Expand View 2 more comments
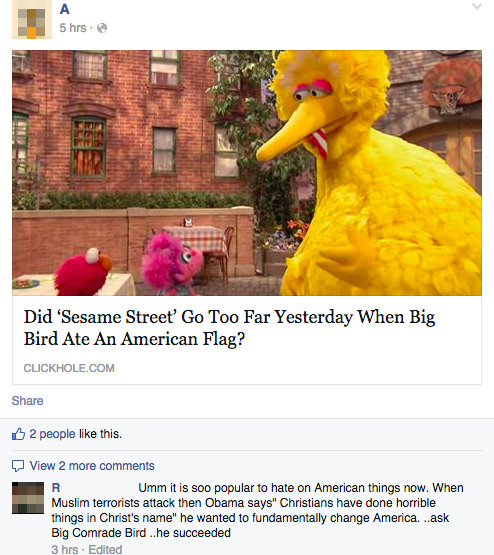 [92, 466]
